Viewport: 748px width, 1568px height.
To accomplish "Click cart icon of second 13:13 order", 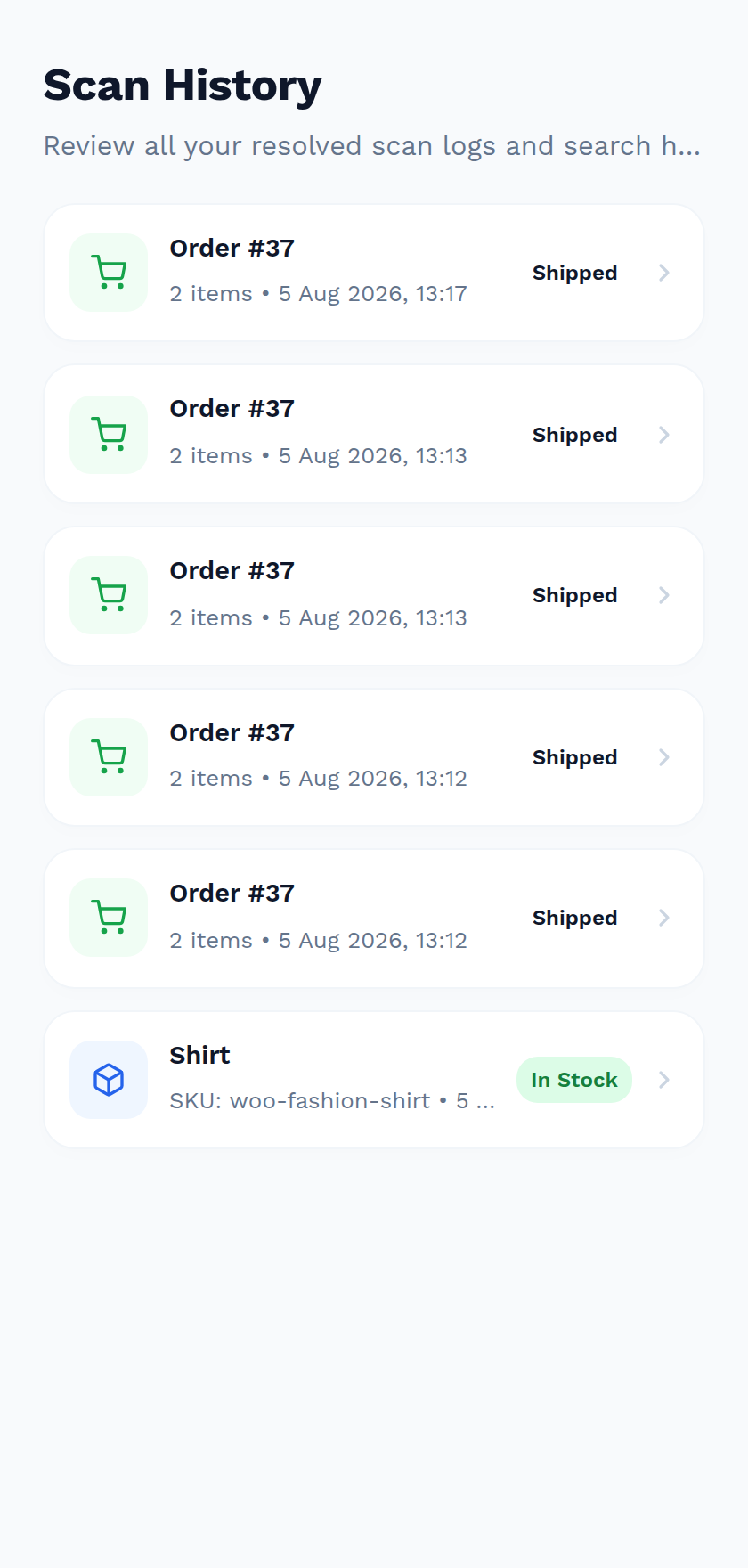I will point(109,595).
